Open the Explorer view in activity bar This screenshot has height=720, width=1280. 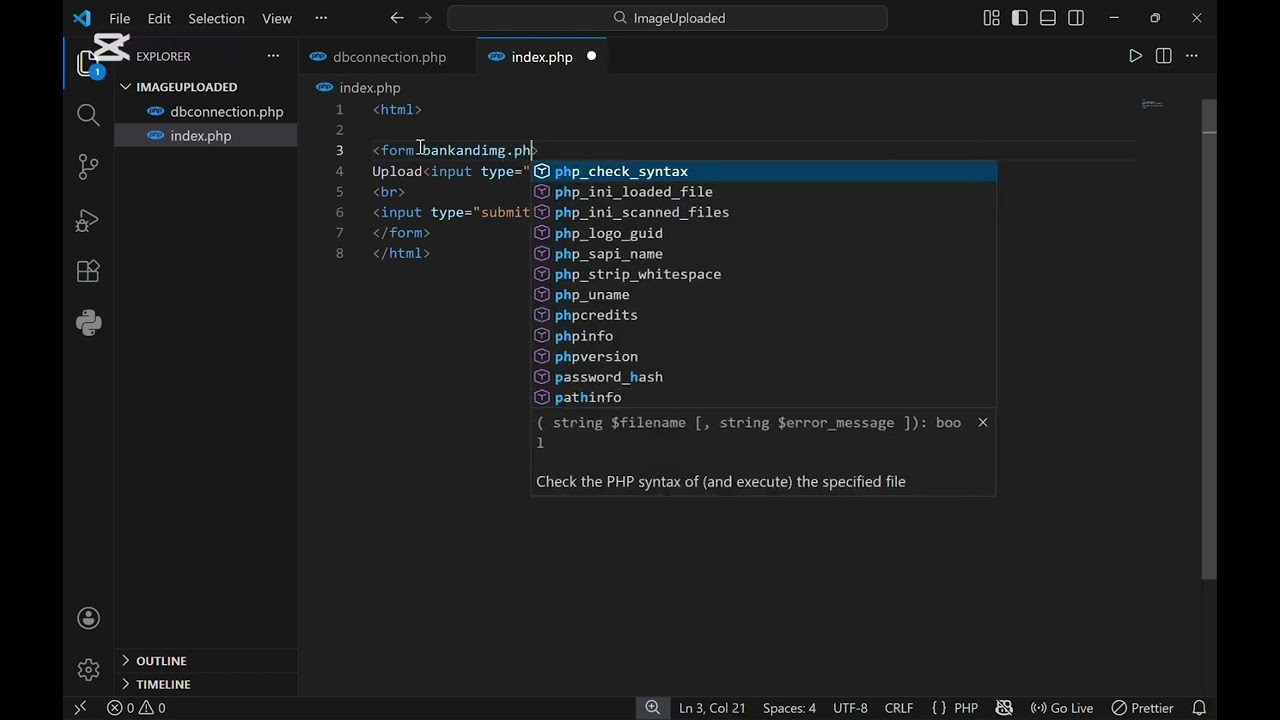[88, 62]
